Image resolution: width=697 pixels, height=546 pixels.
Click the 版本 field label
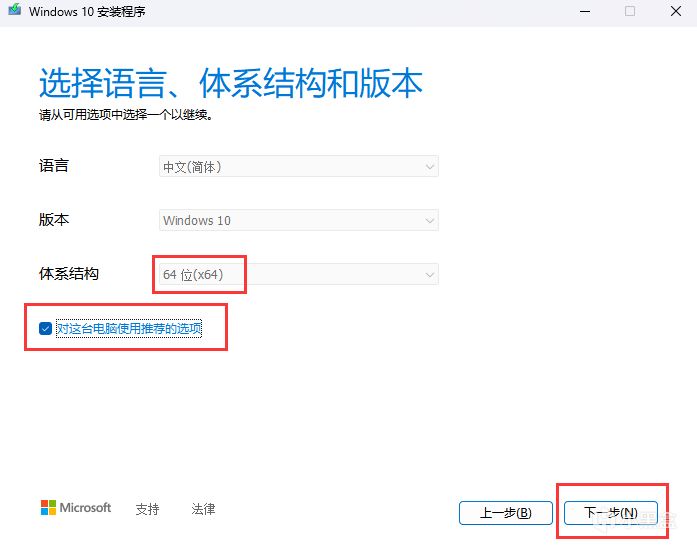click(54, 220)
